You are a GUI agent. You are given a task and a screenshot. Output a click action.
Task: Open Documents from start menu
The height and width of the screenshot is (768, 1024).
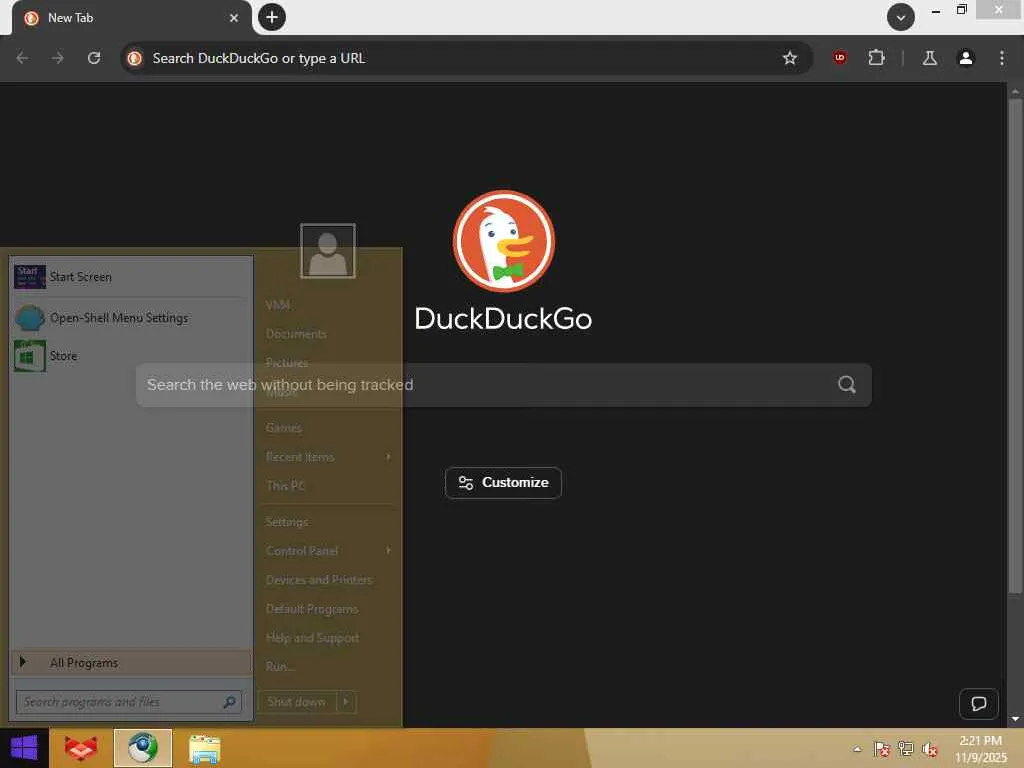(x=296, y=334)
